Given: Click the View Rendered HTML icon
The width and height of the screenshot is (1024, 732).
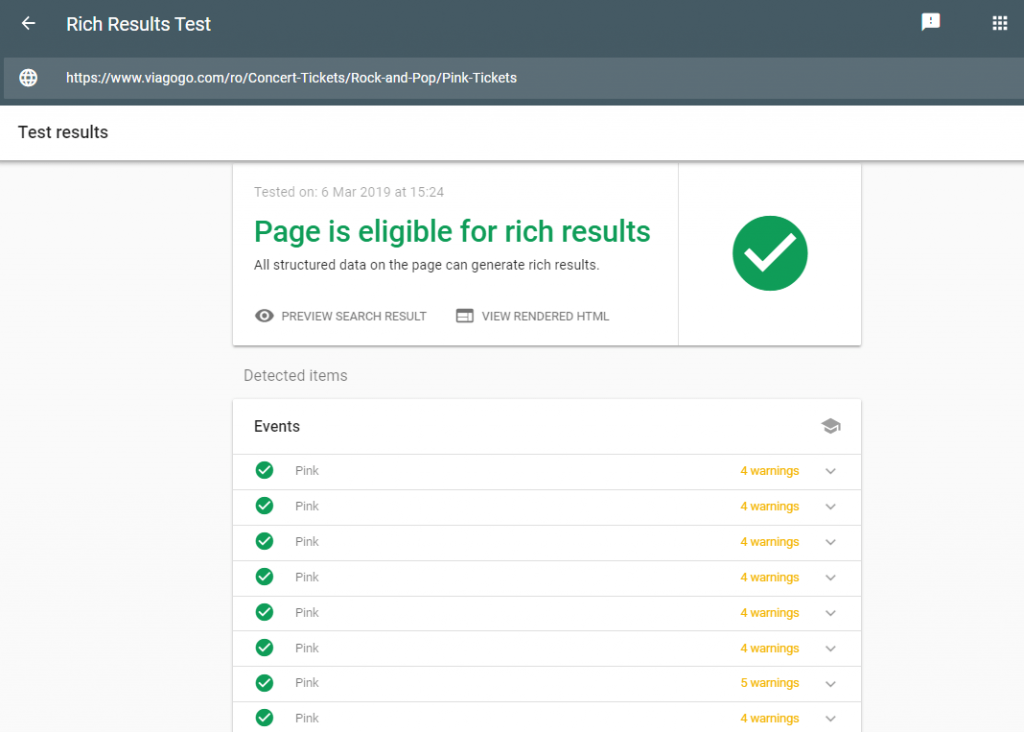Looking at the screenshot, I should point(464,315).
